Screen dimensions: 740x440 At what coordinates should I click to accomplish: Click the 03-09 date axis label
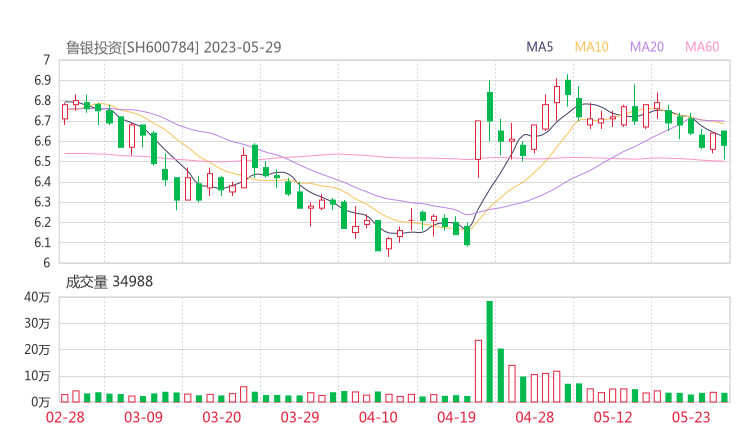[143, 417]
